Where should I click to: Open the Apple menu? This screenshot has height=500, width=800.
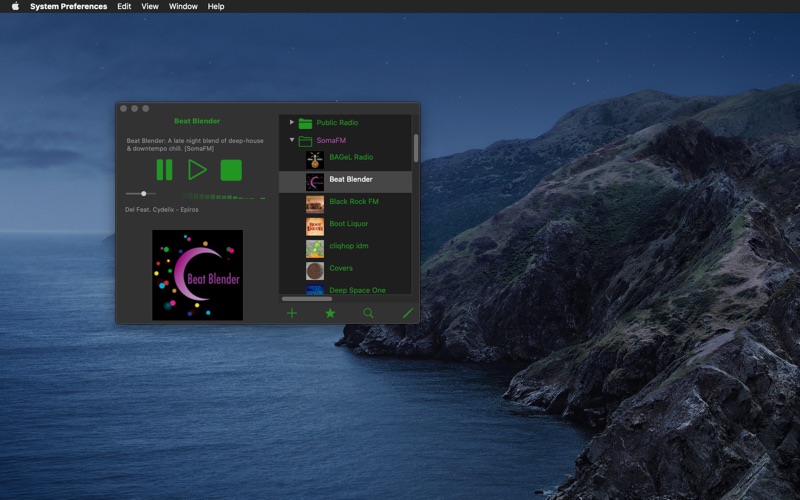click(15, 6)
